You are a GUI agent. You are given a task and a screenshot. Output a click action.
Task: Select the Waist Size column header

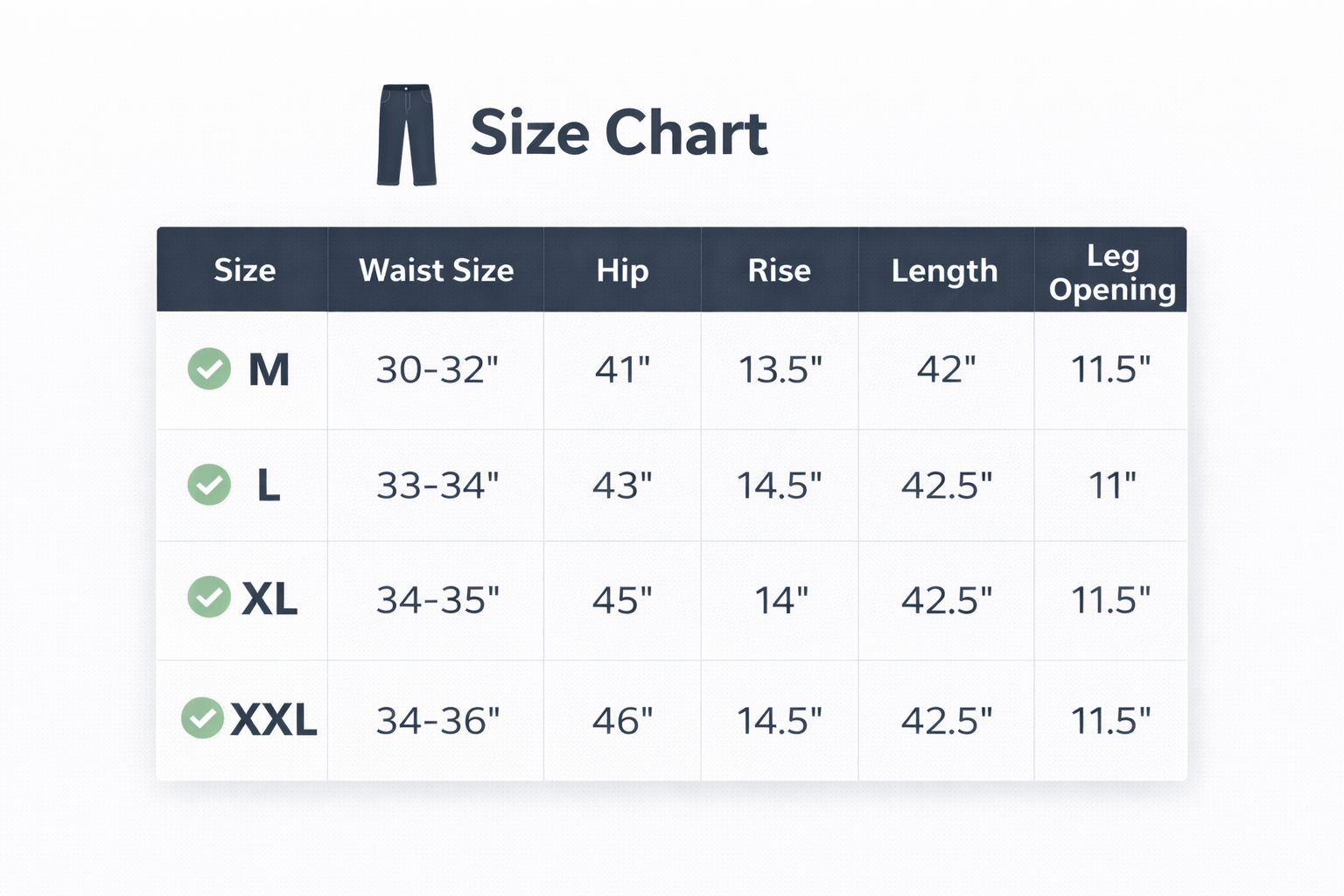point(436,270)
